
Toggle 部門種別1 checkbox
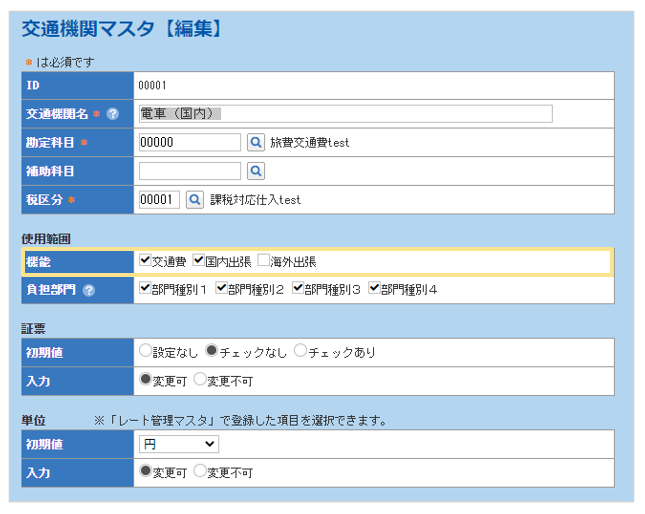pos(146,290)
